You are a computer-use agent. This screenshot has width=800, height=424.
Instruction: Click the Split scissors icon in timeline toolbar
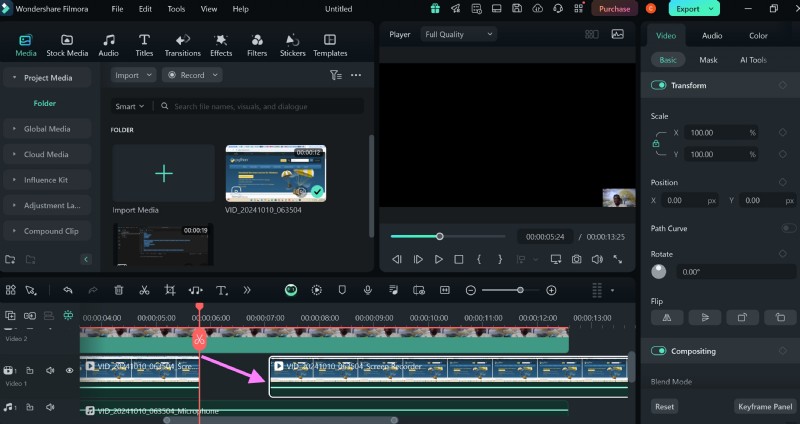[x=144, y=290]
